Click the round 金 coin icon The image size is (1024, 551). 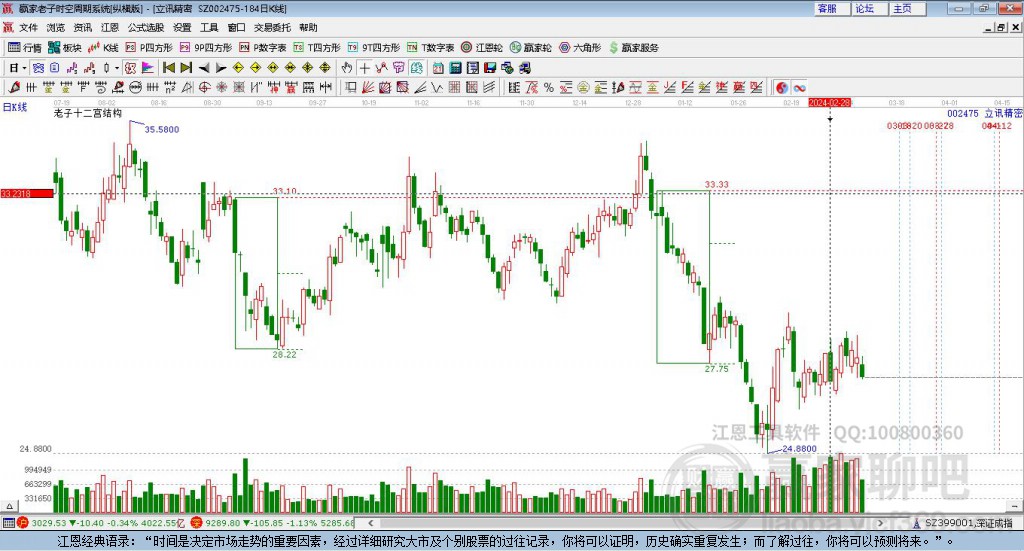click(583, 87)
